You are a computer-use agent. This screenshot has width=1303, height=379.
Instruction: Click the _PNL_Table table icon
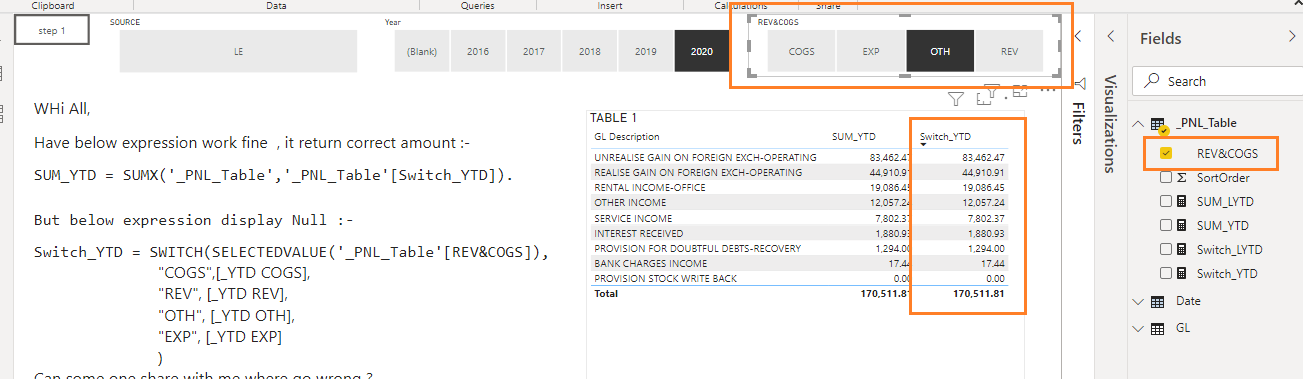pyautogui.click(x=1158, y=124)
